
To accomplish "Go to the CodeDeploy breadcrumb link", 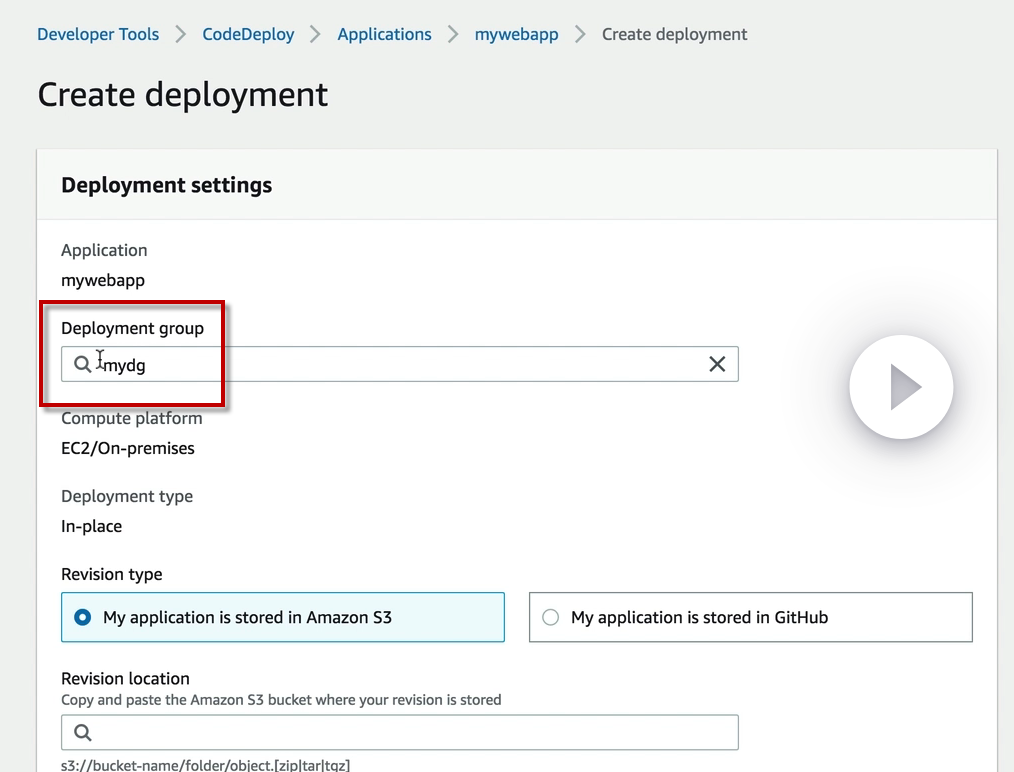I will 248,34.
